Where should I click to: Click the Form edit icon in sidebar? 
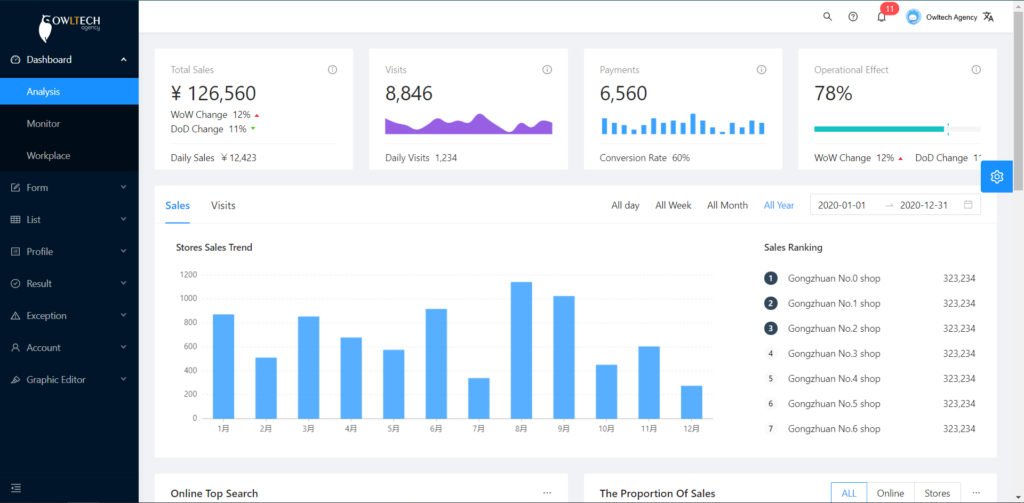(16, 187)
